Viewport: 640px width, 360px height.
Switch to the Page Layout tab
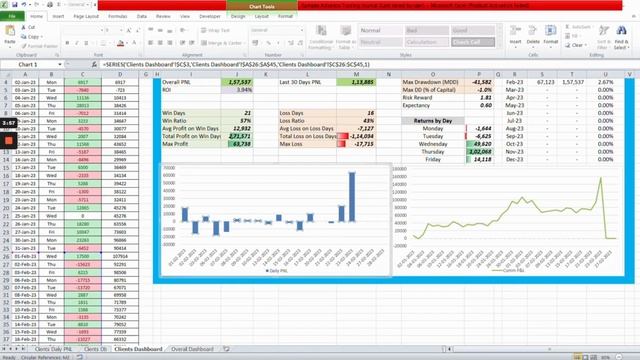[86, 16]
